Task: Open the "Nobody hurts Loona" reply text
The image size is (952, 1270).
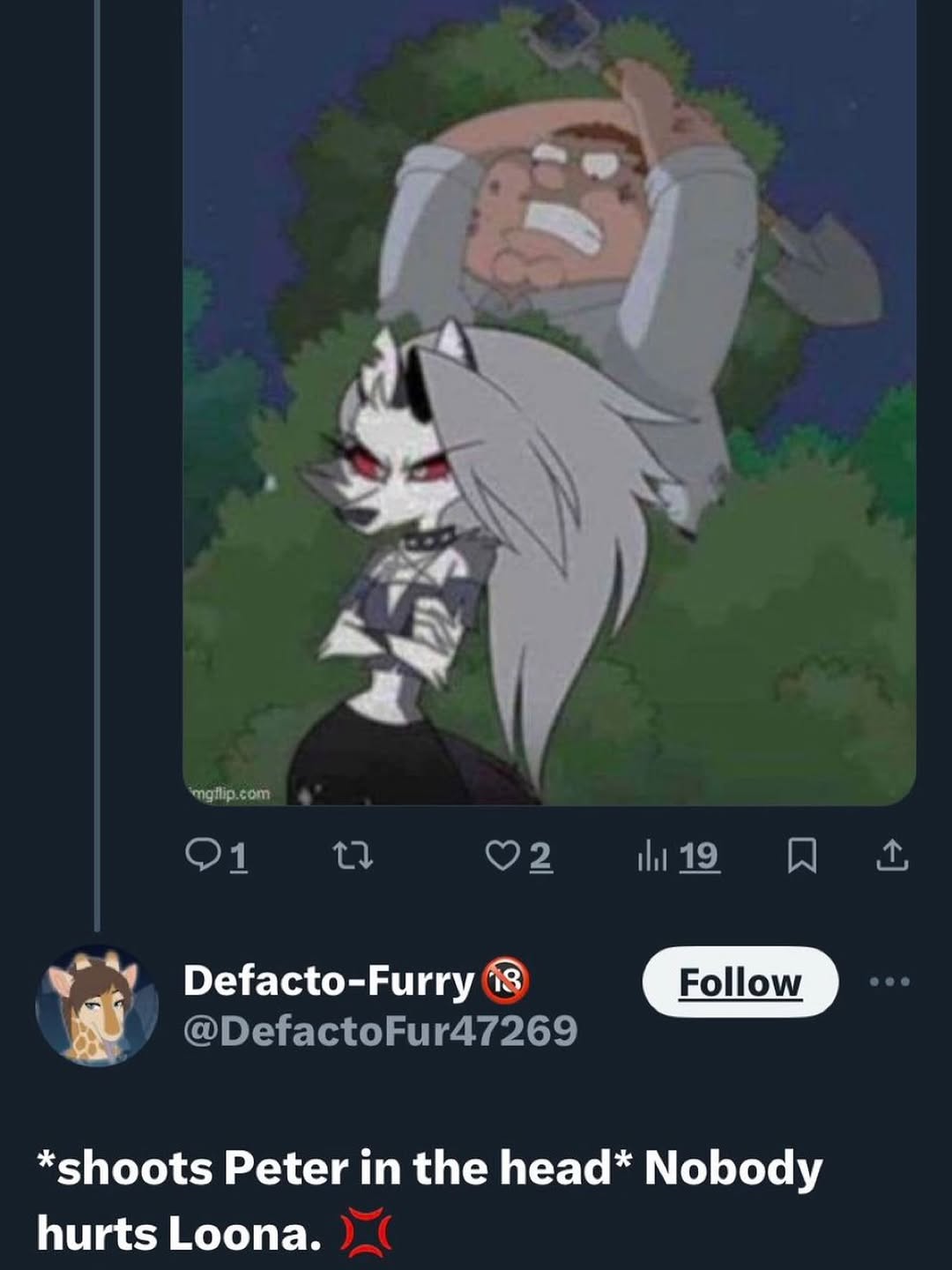Action: coord(429,1199)
